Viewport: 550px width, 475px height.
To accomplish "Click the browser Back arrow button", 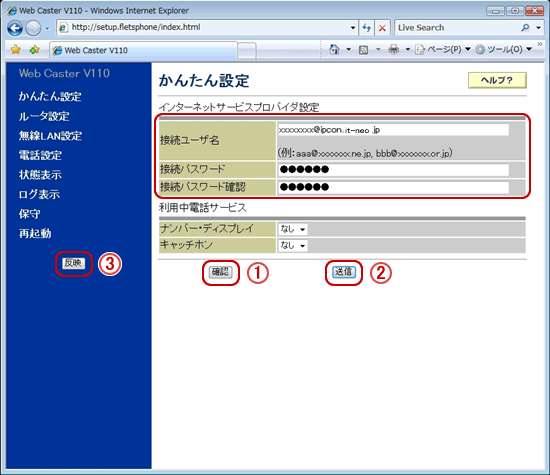I will click(15, 28).
